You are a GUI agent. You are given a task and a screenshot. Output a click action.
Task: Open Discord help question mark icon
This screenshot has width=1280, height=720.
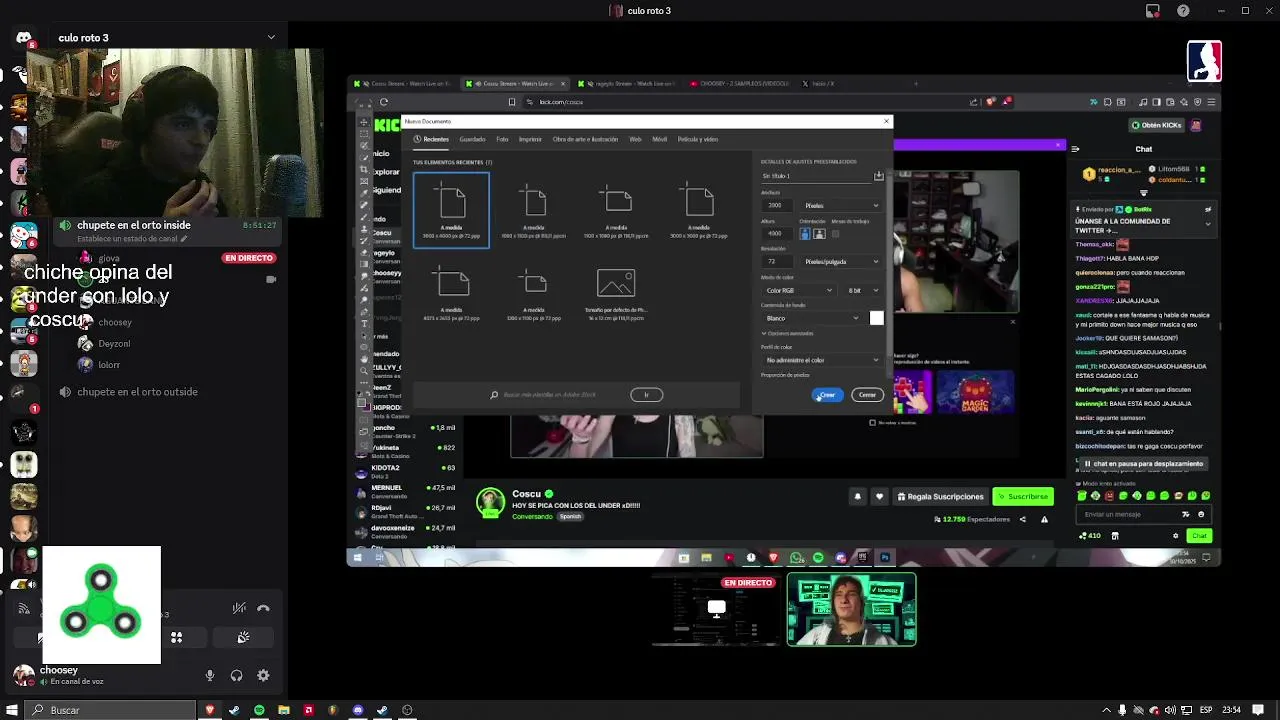(1183, 11)
